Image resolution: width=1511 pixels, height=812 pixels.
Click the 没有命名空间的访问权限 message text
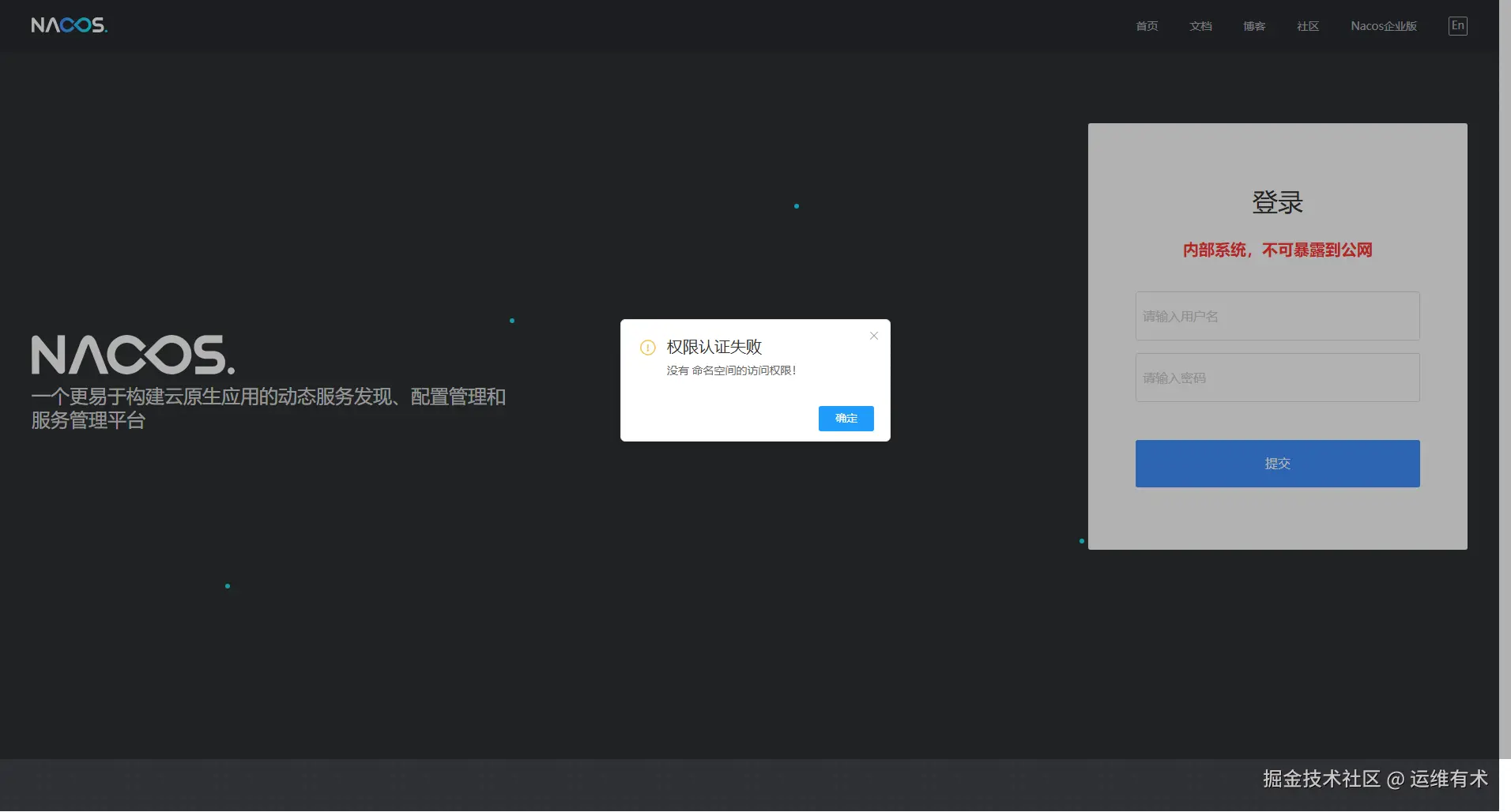(731, 370)
